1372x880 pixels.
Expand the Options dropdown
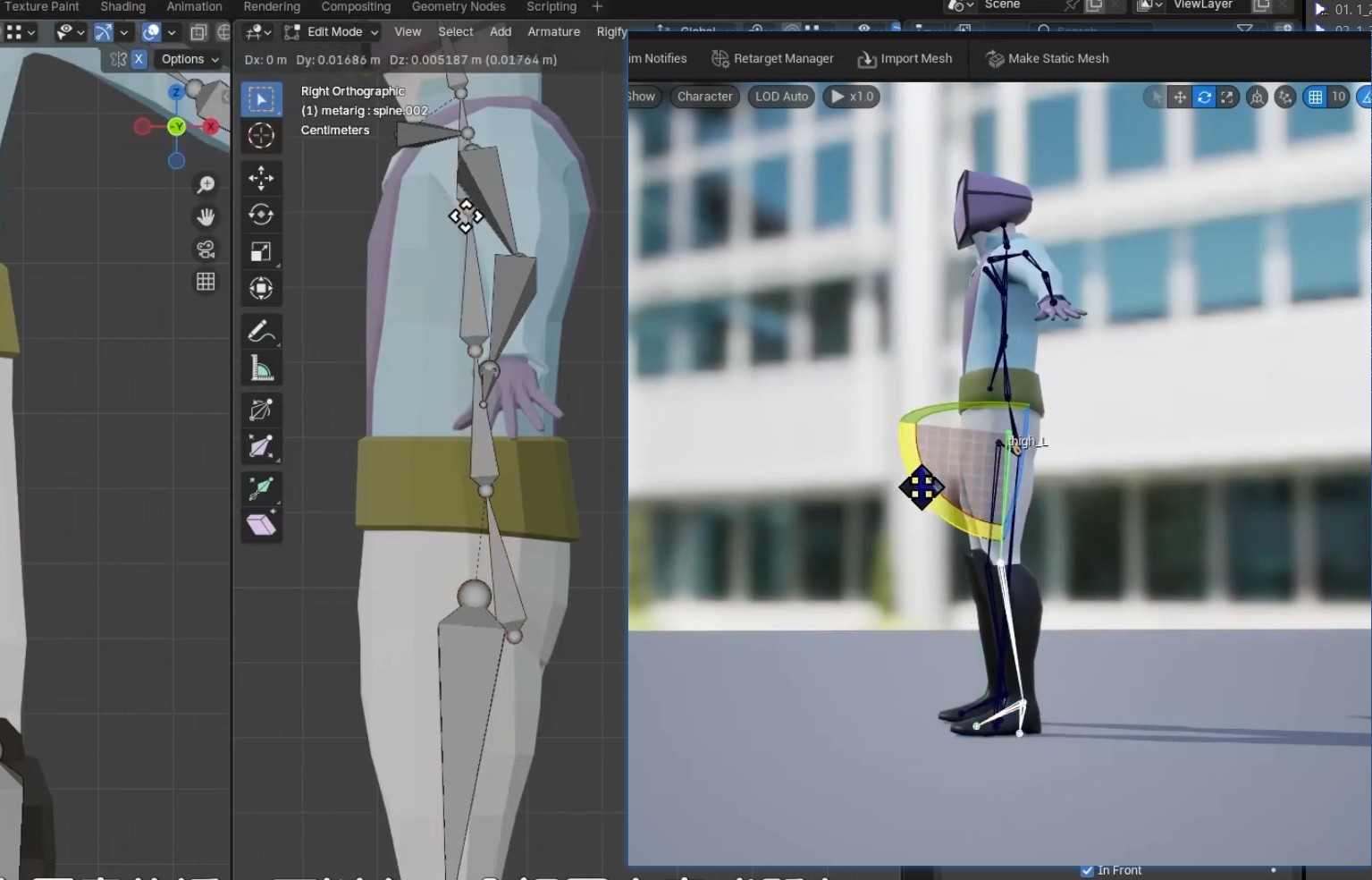pyautogui.click(x=189, y=59)
